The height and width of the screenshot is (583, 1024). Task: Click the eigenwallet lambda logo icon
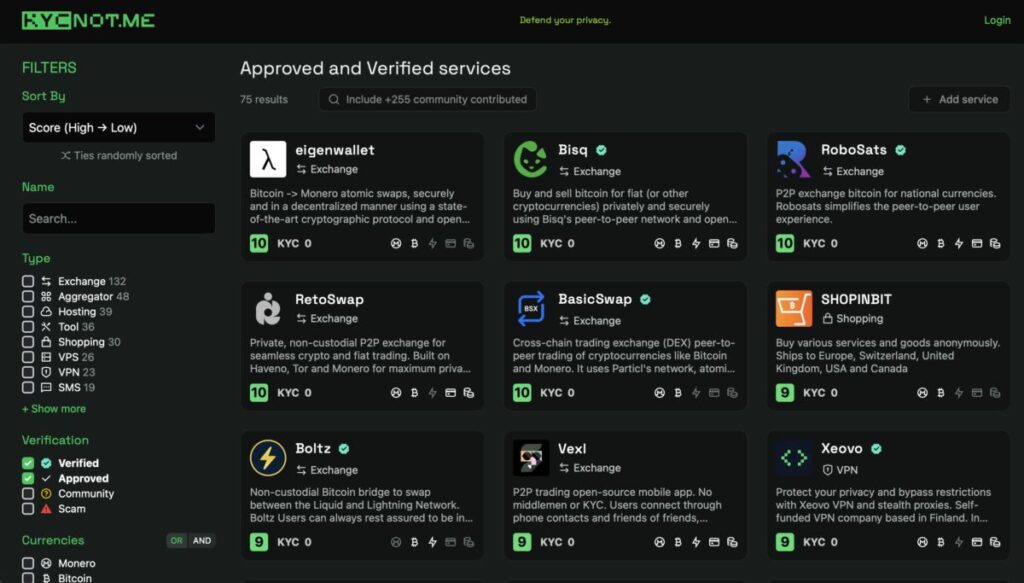(x=268, y=159)
